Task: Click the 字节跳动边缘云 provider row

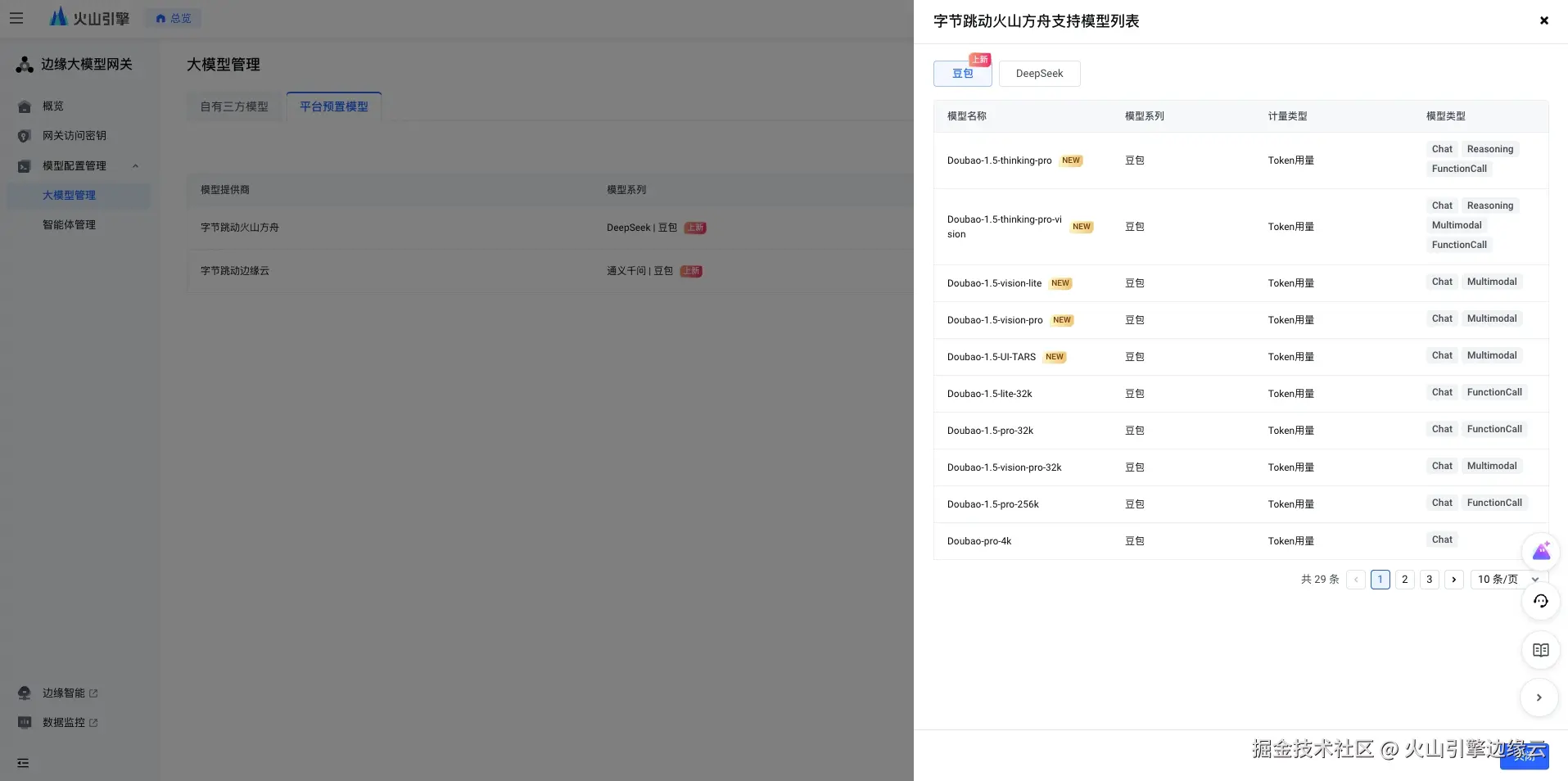Action: click(x=550, y=271)
